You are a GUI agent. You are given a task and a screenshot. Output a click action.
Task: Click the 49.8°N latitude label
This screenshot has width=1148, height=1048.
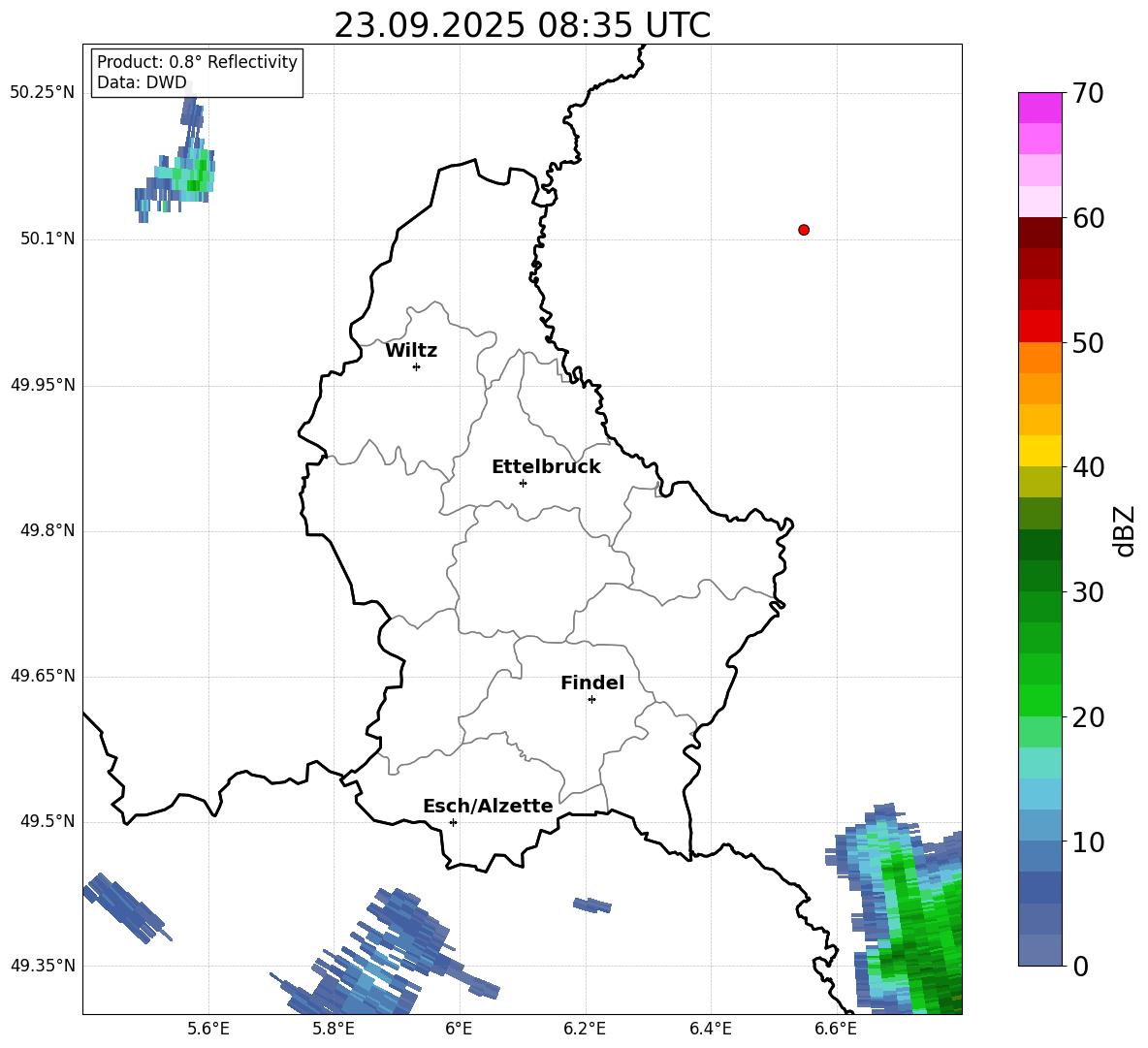point(48,530)
